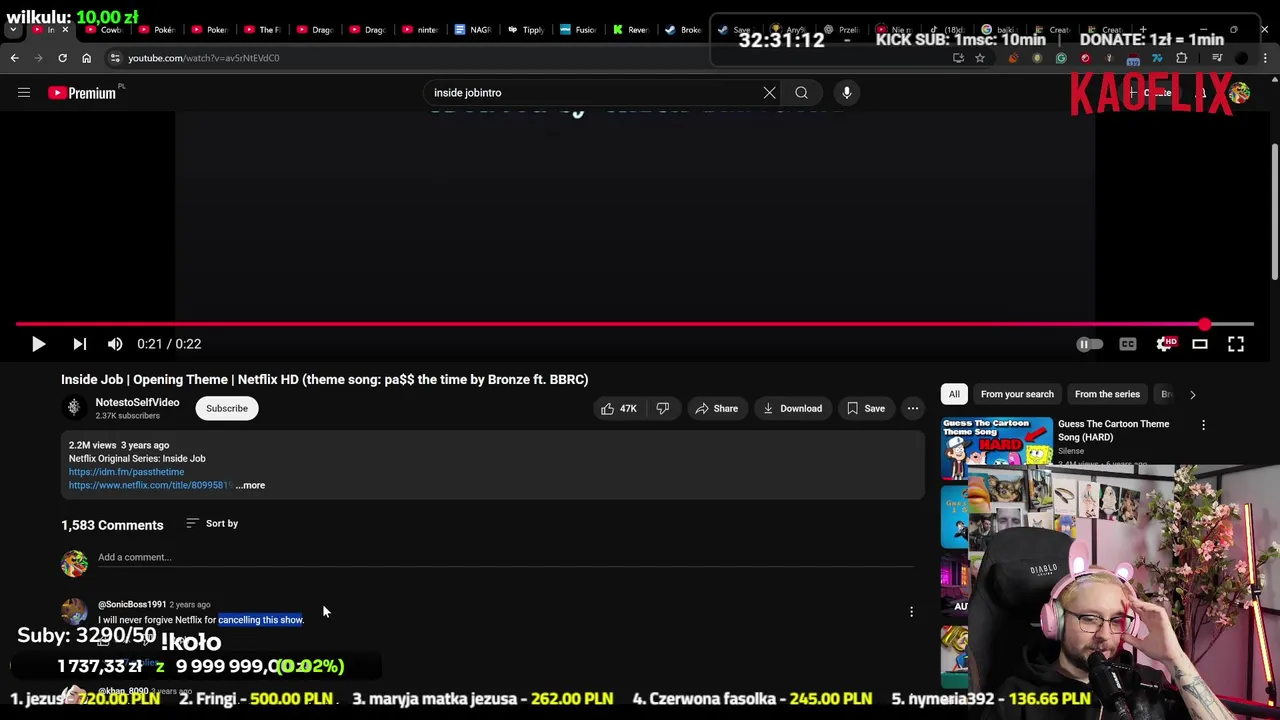Click the address bar URL
This screenshot has width=1280, height=720.
coord(204,58)
